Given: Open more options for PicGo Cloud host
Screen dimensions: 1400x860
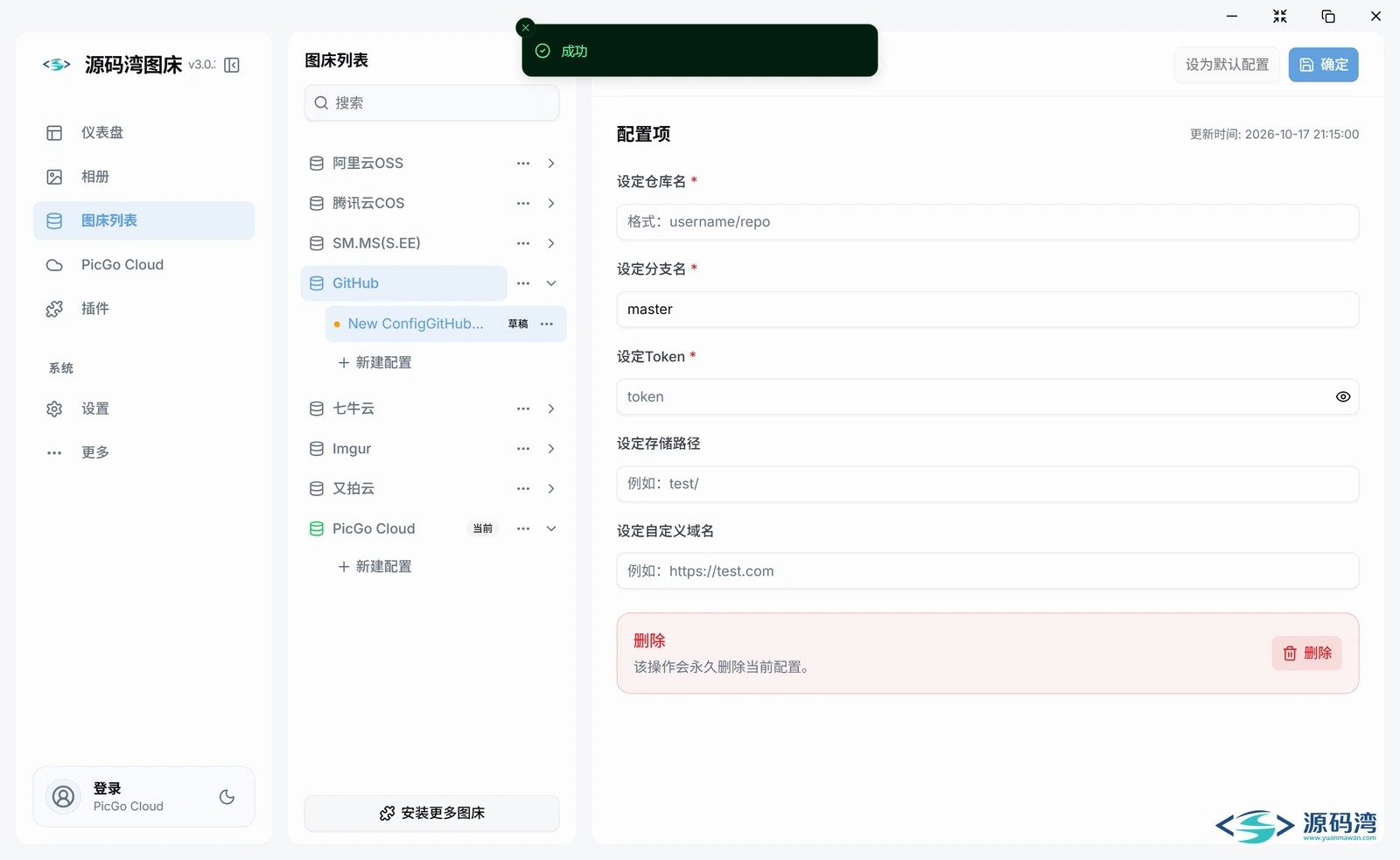Looking at the screenshot, I should pos(523,528).
